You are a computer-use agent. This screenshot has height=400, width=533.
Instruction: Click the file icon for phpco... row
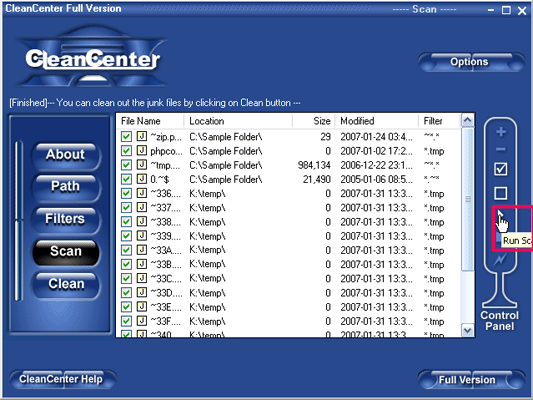click(142, 151)
